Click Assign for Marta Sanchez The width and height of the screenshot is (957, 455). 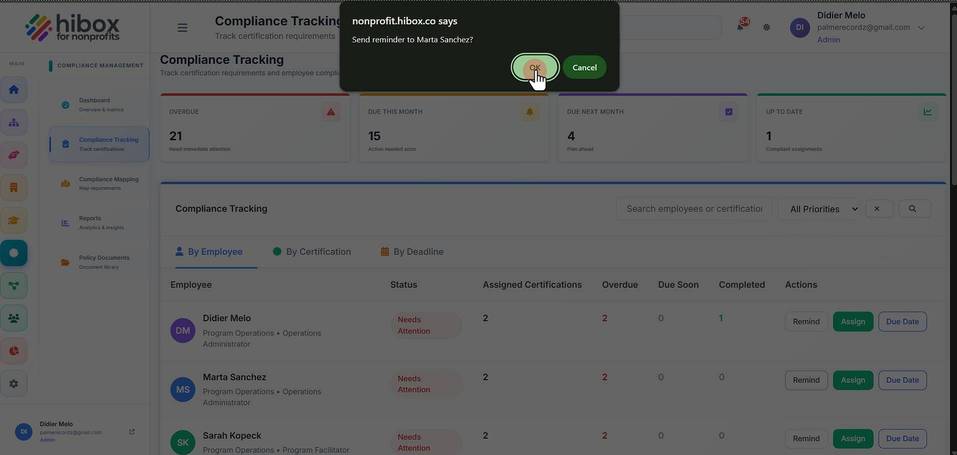853,380
